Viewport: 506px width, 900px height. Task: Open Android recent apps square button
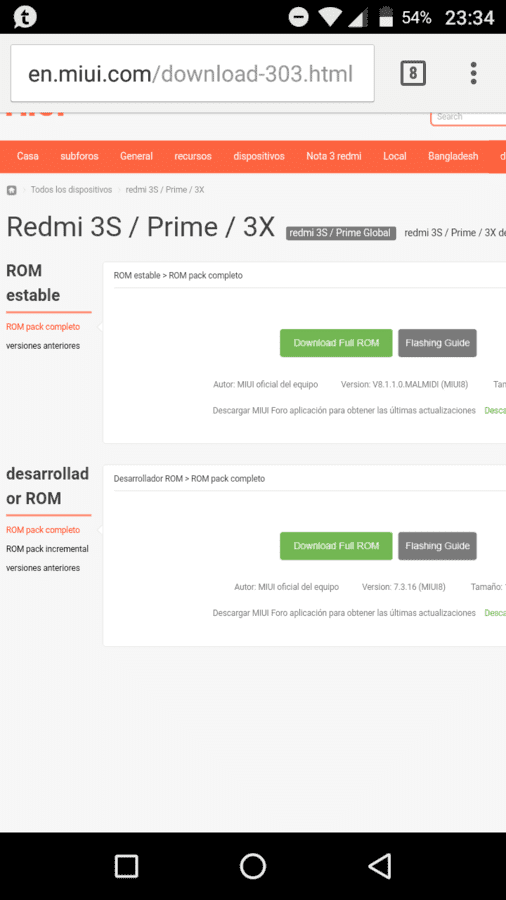[x=126, y=866]
